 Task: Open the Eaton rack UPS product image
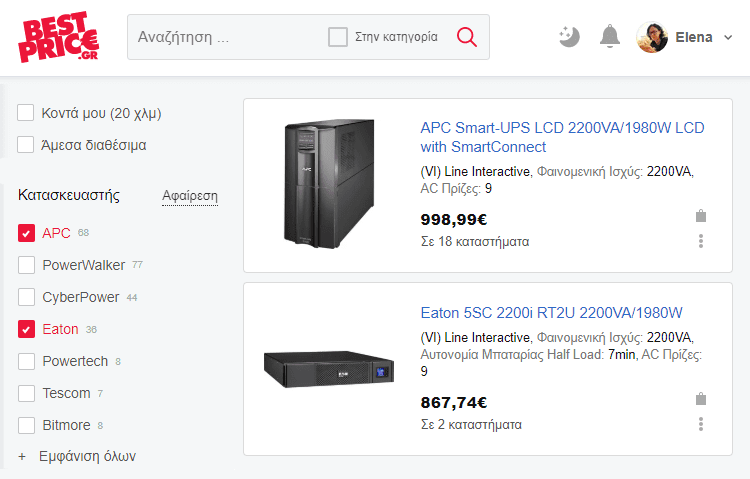tap(329, 369)
